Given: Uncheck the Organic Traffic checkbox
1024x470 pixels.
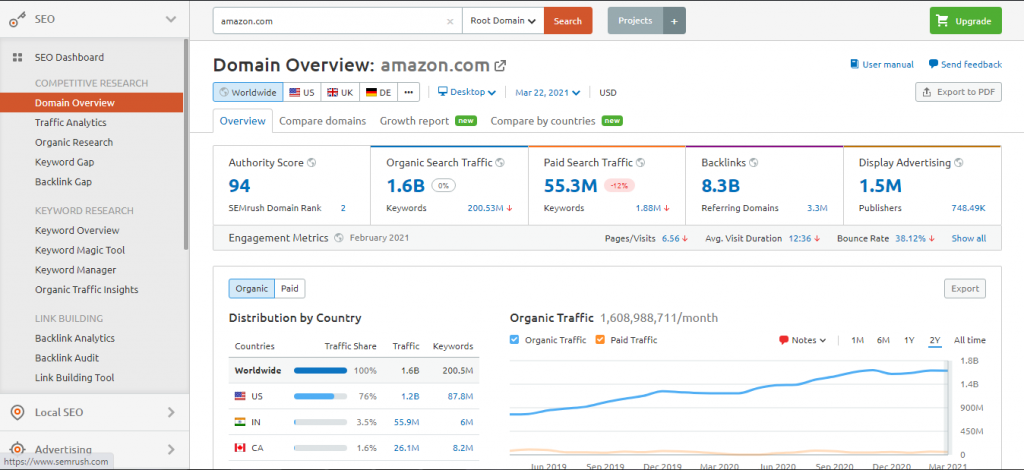Looking at the screenshot, I should [x=514, y=339].
